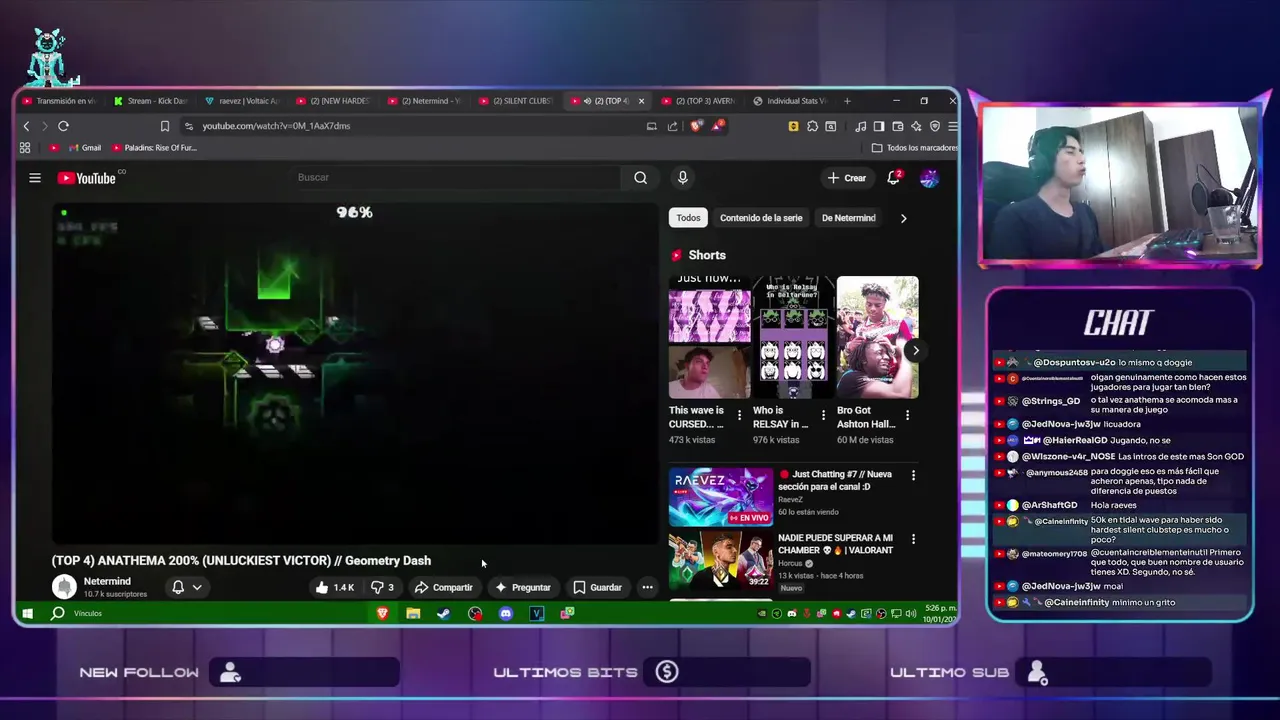Activate voice search microphone icon
This screenshot has width=1280, height=720.
coord(683,178)
